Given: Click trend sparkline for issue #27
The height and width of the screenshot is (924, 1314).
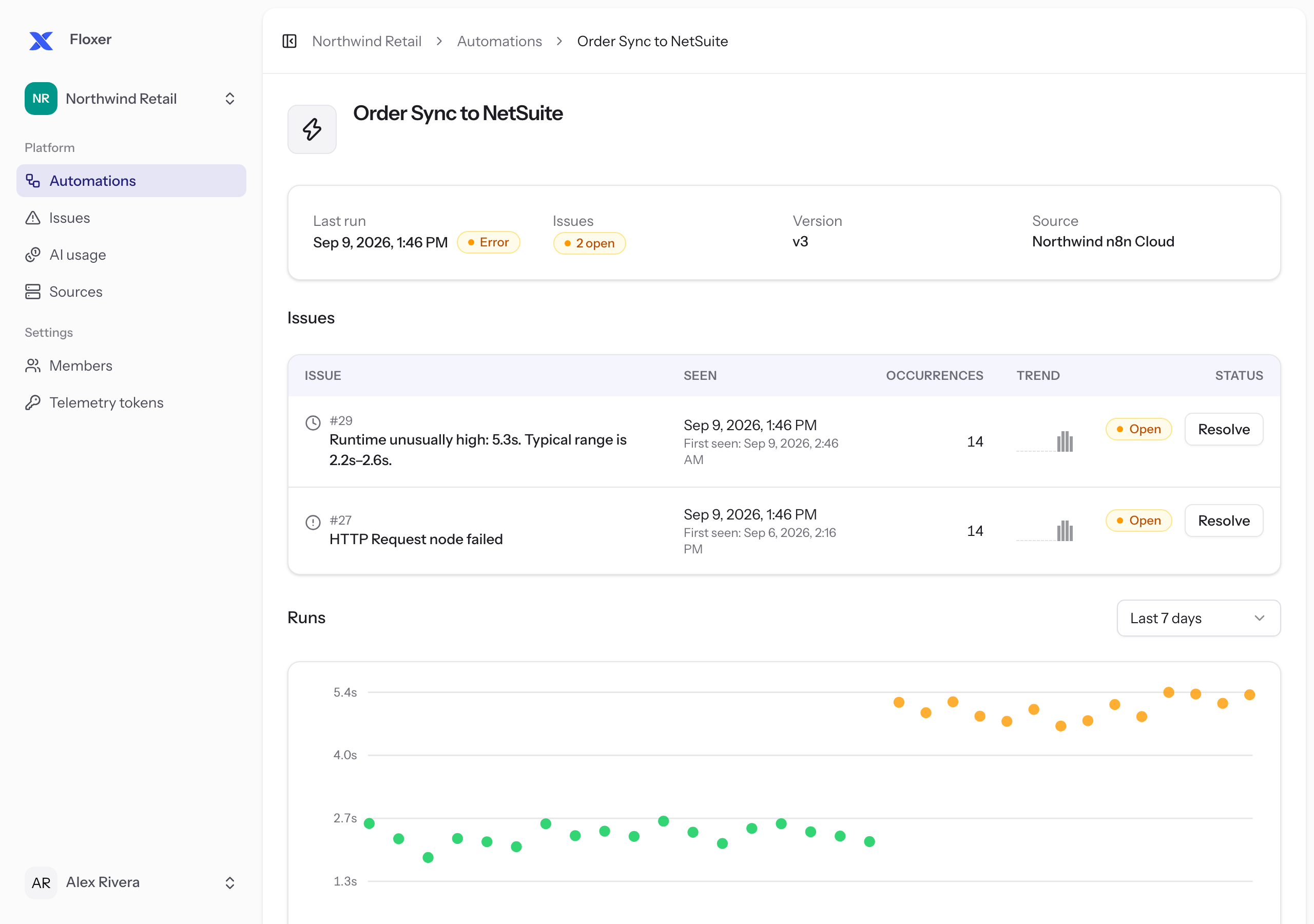Looking at the screenshot, I should [x=1045, y=531].
